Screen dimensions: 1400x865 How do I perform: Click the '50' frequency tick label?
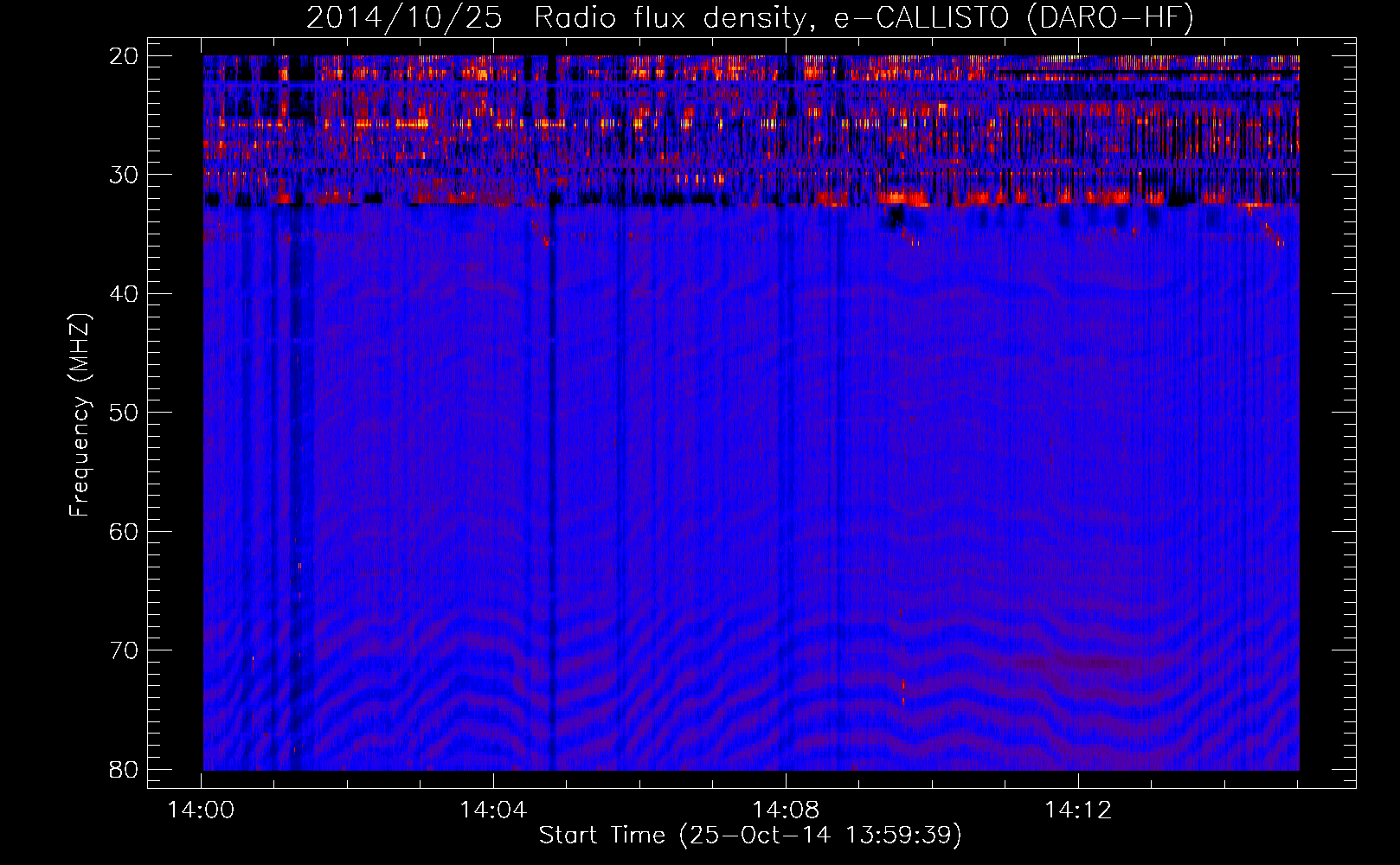pos(124,412)
